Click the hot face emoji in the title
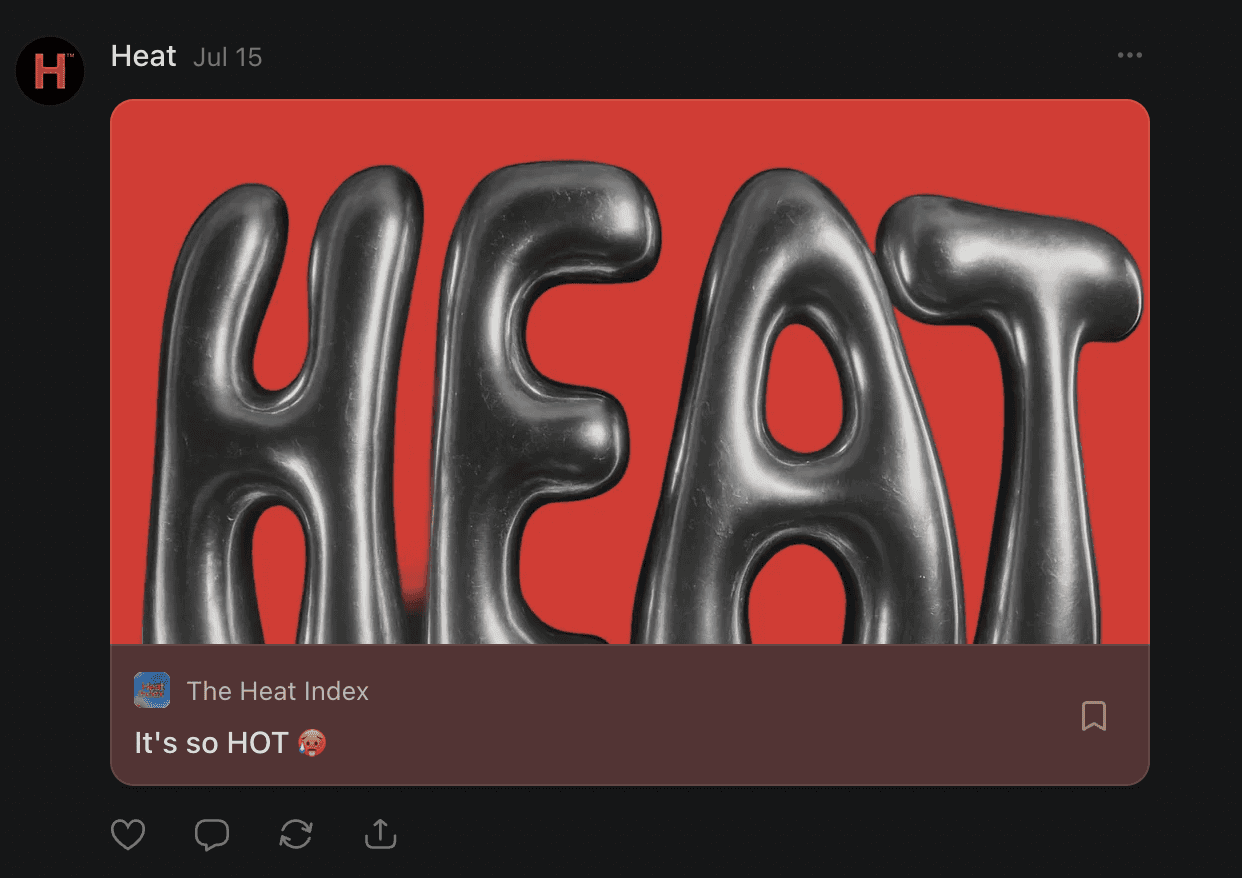 pyautogui.click(x=313, y=743)
